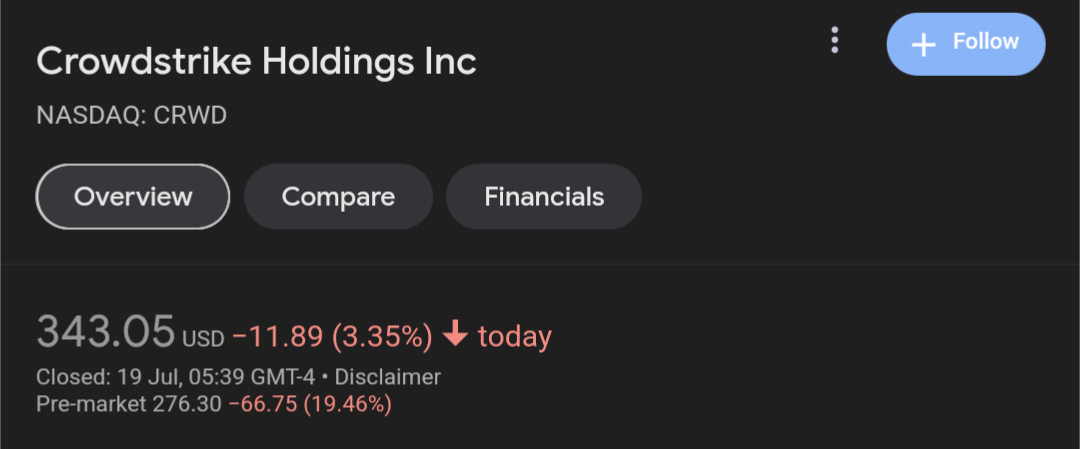The image size is (1080, 449).
Task: Click the red down arrow icon
Action: [x=455, y=335]
